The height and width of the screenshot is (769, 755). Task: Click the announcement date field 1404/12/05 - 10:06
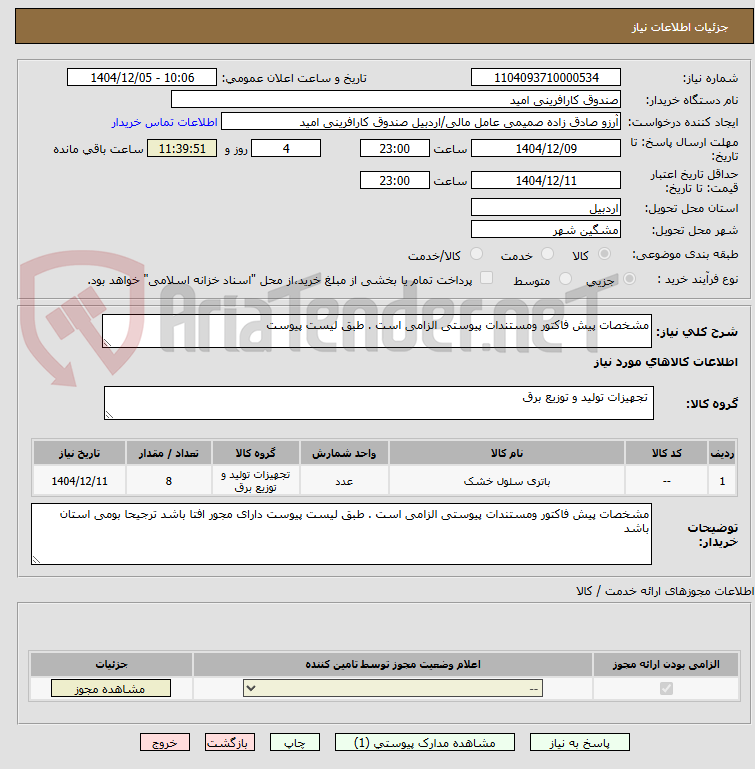[x=142, y=77]
